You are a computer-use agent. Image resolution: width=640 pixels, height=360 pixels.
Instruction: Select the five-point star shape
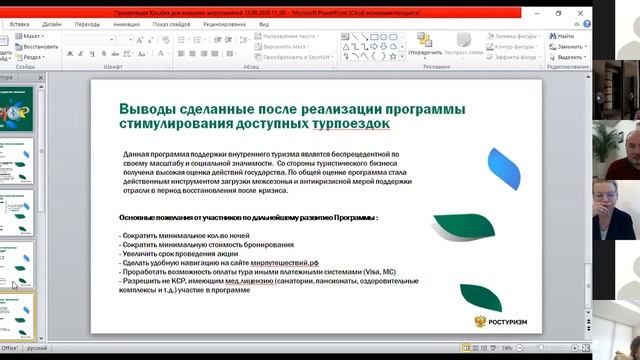[393, 57]
